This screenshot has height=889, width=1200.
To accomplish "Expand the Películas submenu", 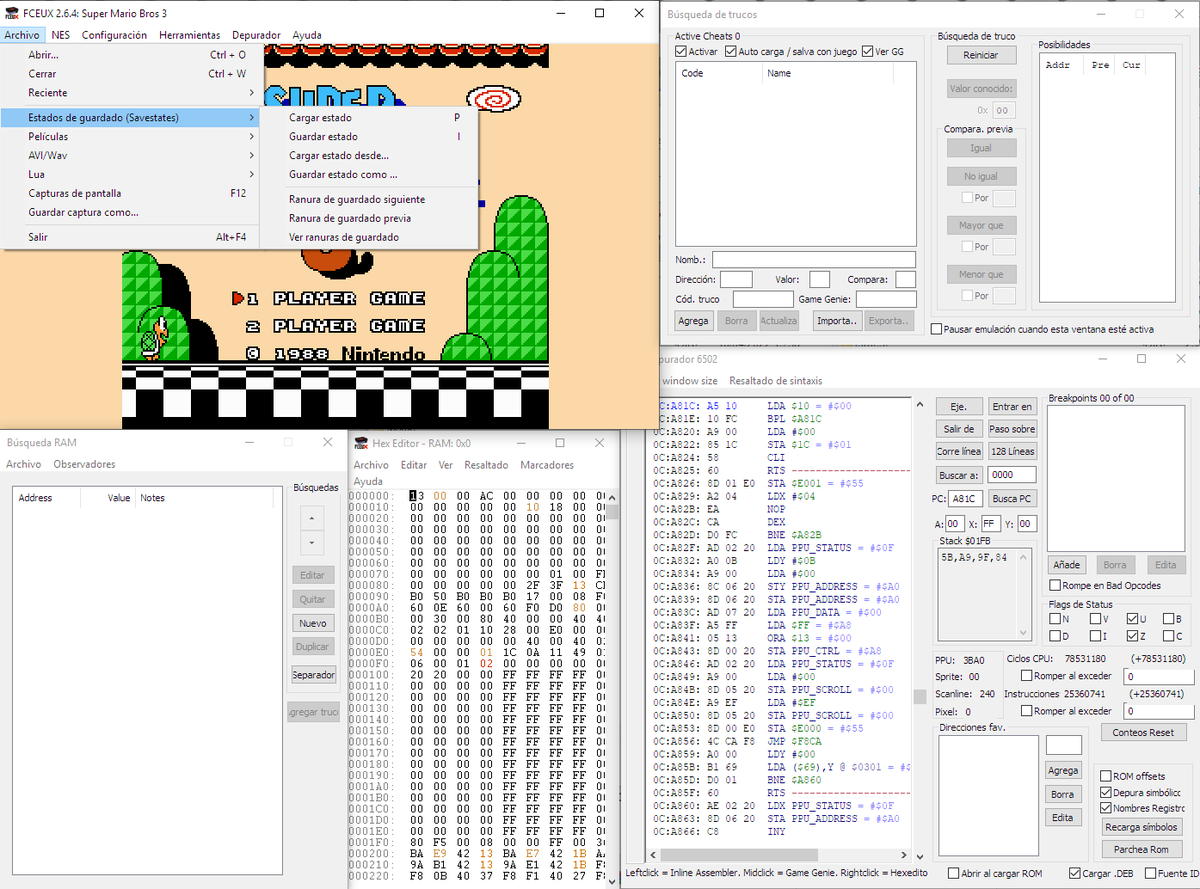I will (131, 136).
